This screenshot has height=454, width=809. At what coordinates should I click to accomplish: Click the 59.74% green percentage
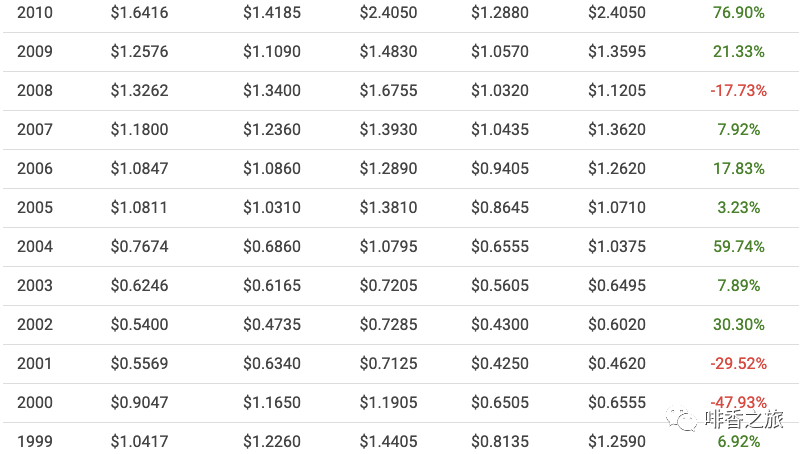(738, 247)
